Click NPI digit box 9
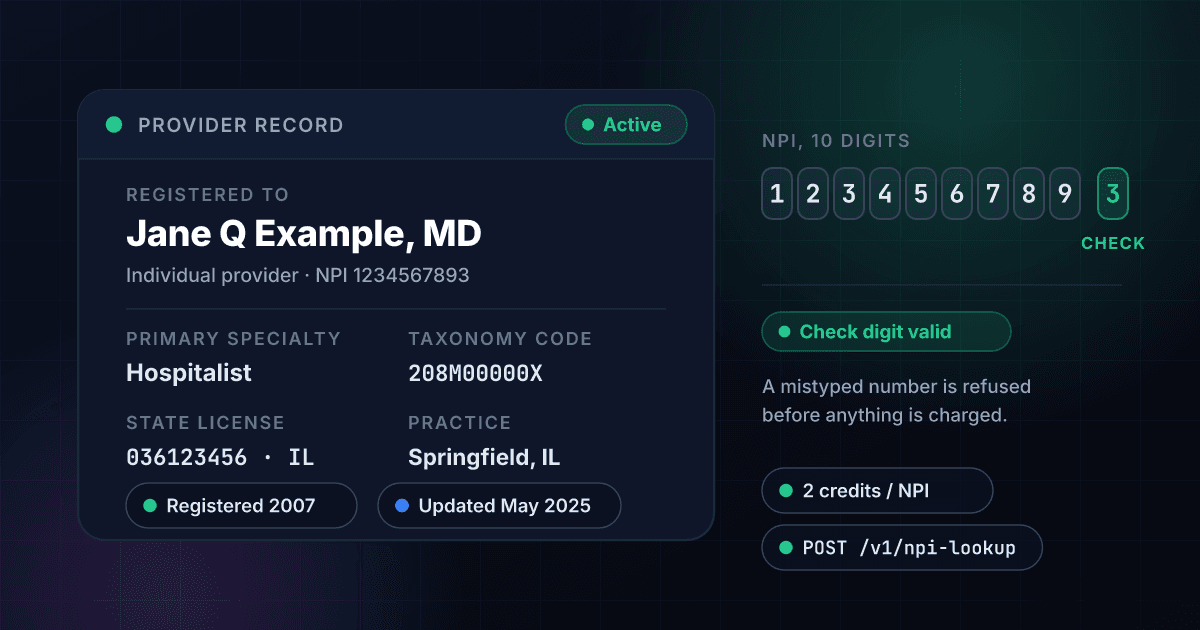This screenshot has height=630, width=1200. point(1065,194)
